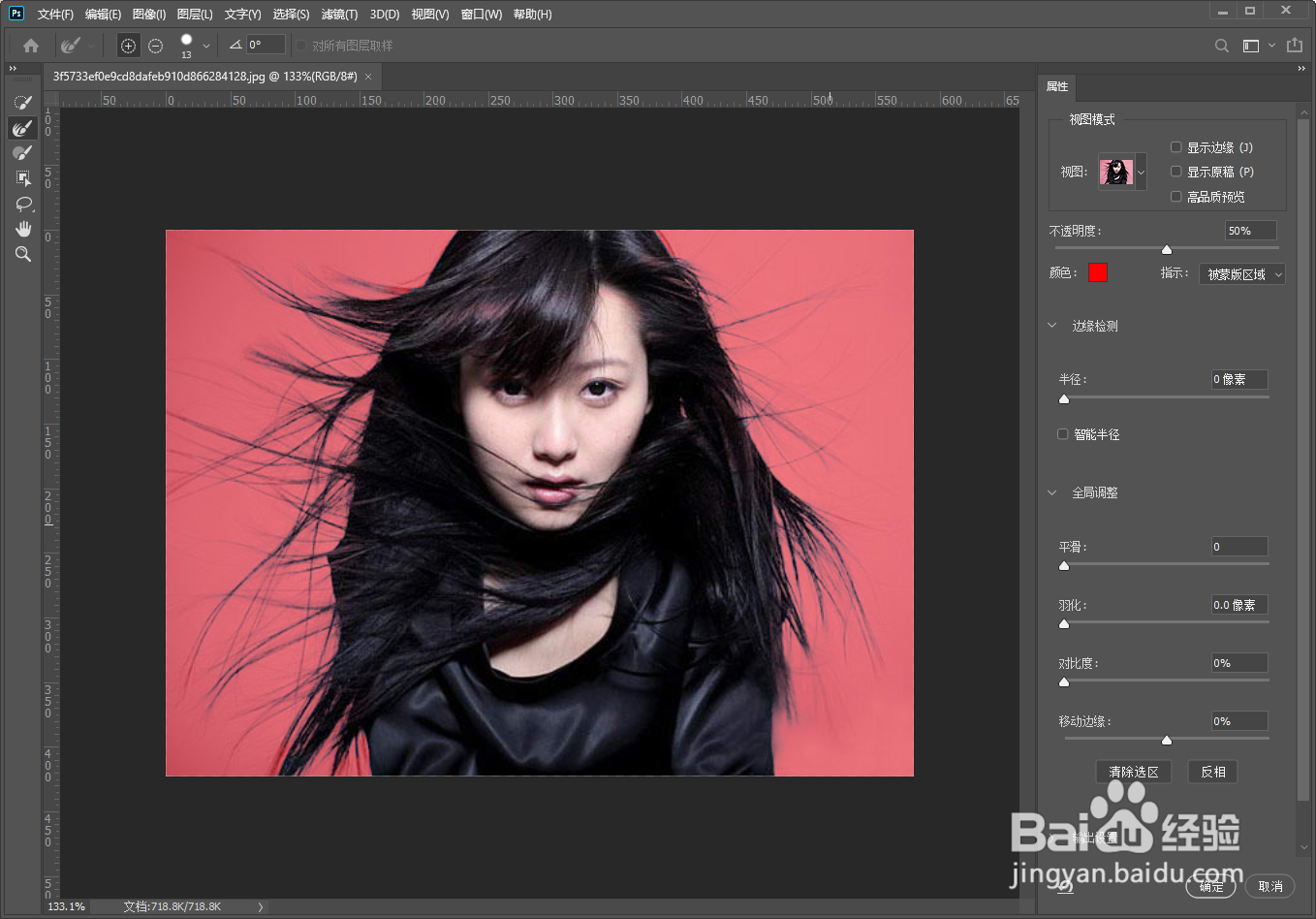Screen dimensions: 1316x919
Task: Enable 智能半径 checkbox
Action: 1063,434
